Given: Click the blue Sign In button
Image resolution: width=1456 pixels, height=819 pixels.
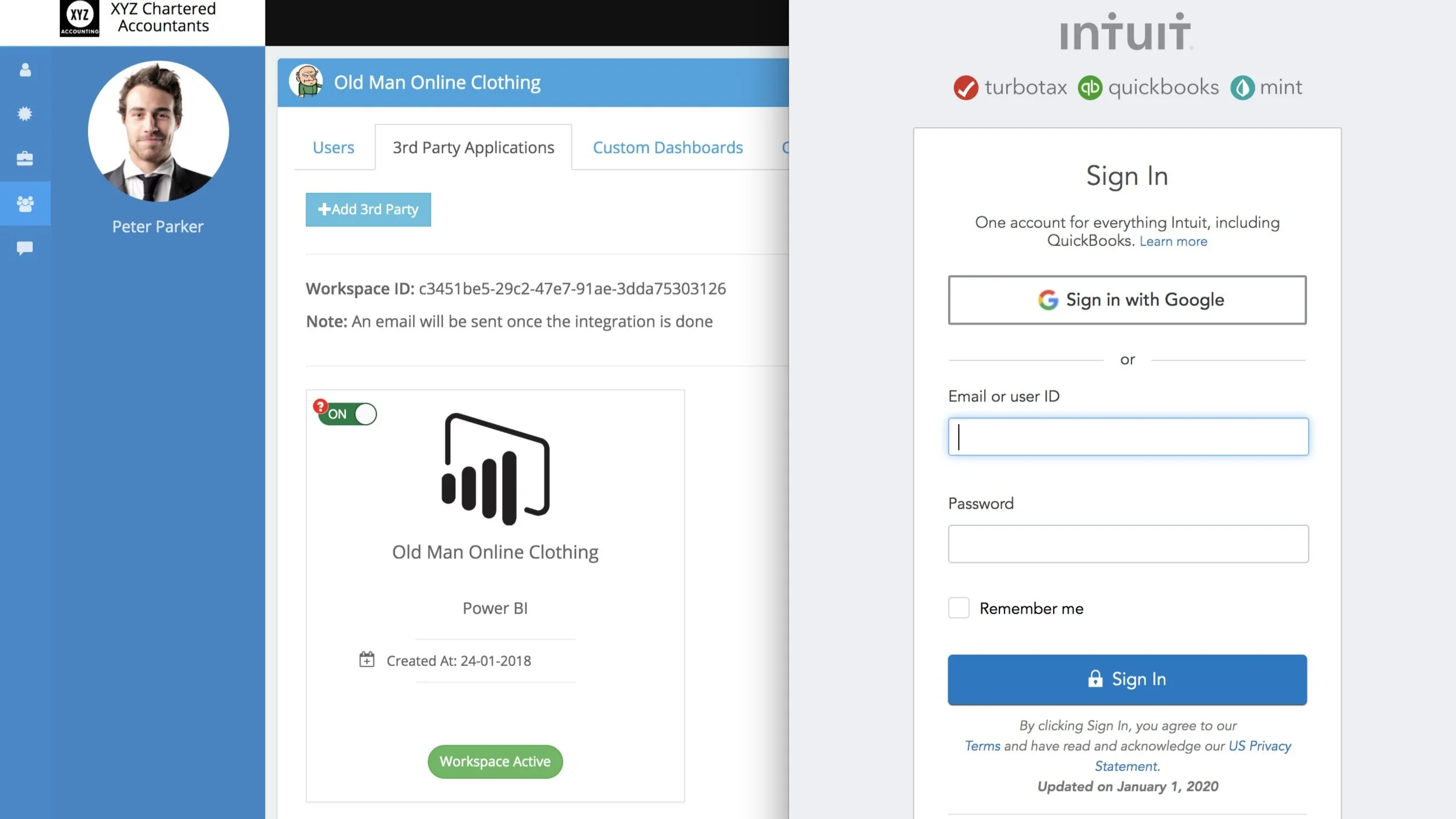Looking at the screenshot, I should [1127, 679].
